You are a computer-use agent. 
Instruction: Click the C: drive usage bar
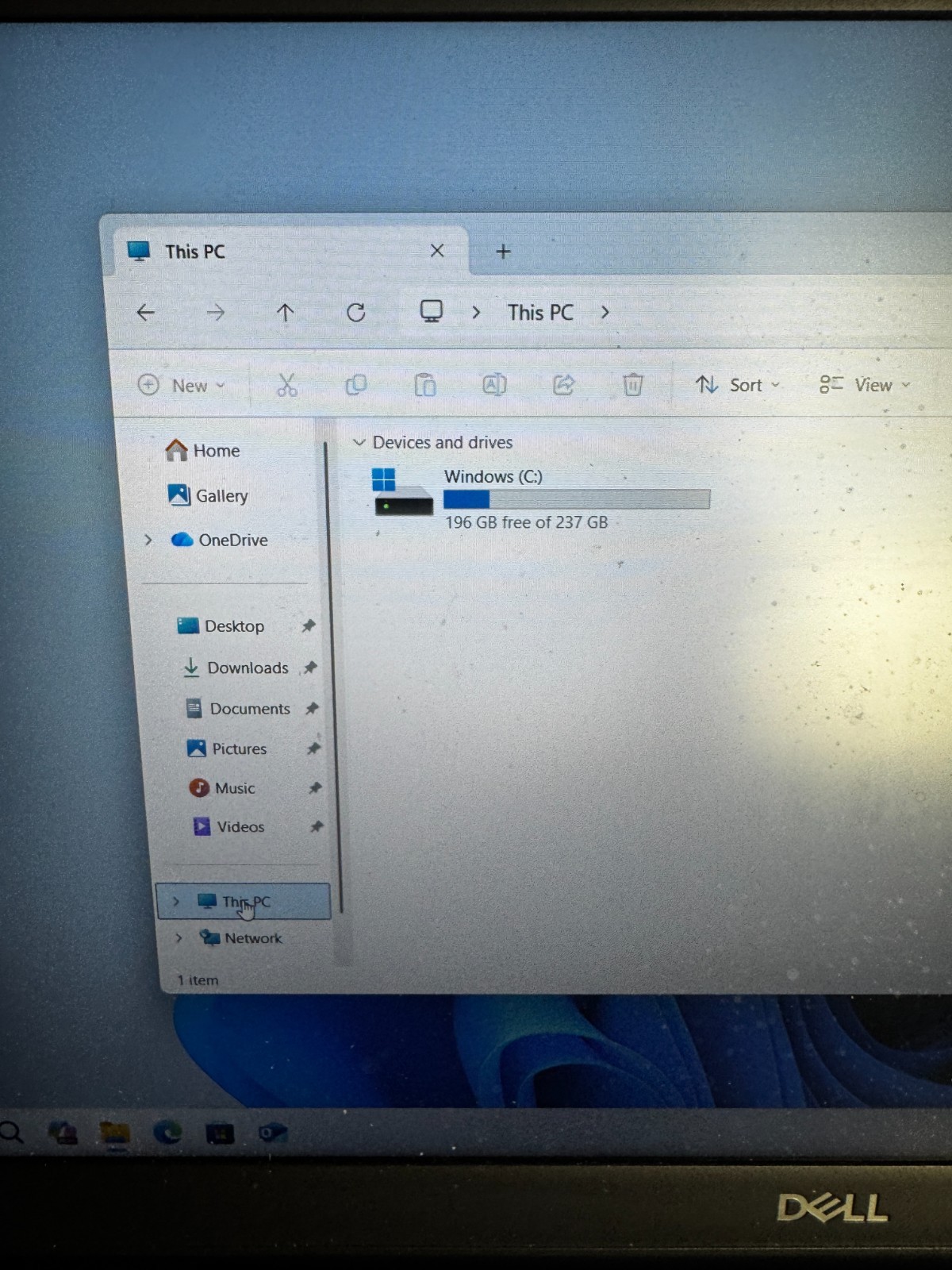(577, 499)
